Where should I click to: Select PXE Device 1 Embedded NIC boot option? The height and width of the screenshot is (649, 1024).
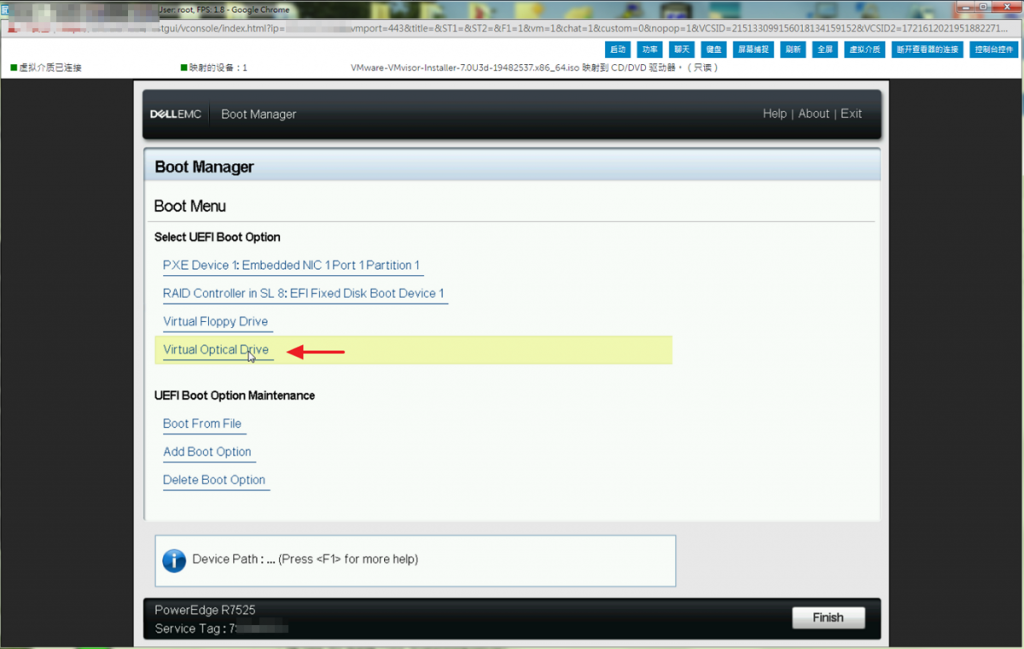[x=291, y=265]
